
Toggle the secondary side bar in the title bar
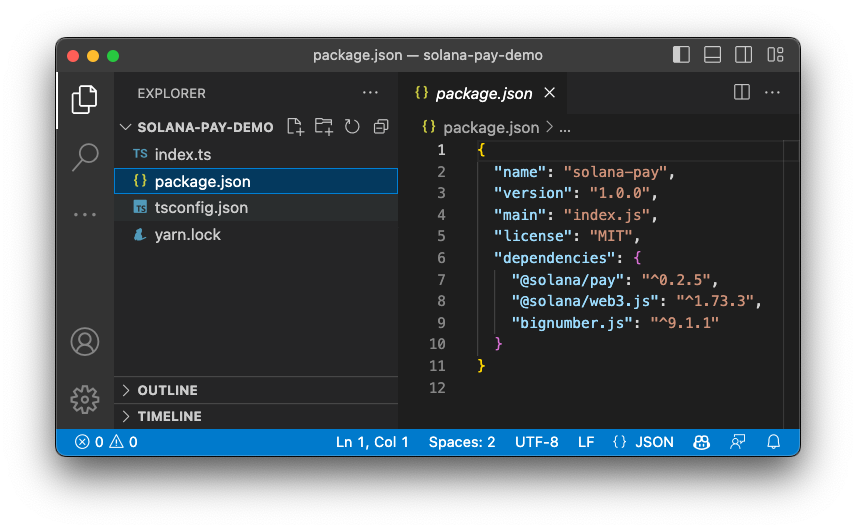[x=744, y=55]
